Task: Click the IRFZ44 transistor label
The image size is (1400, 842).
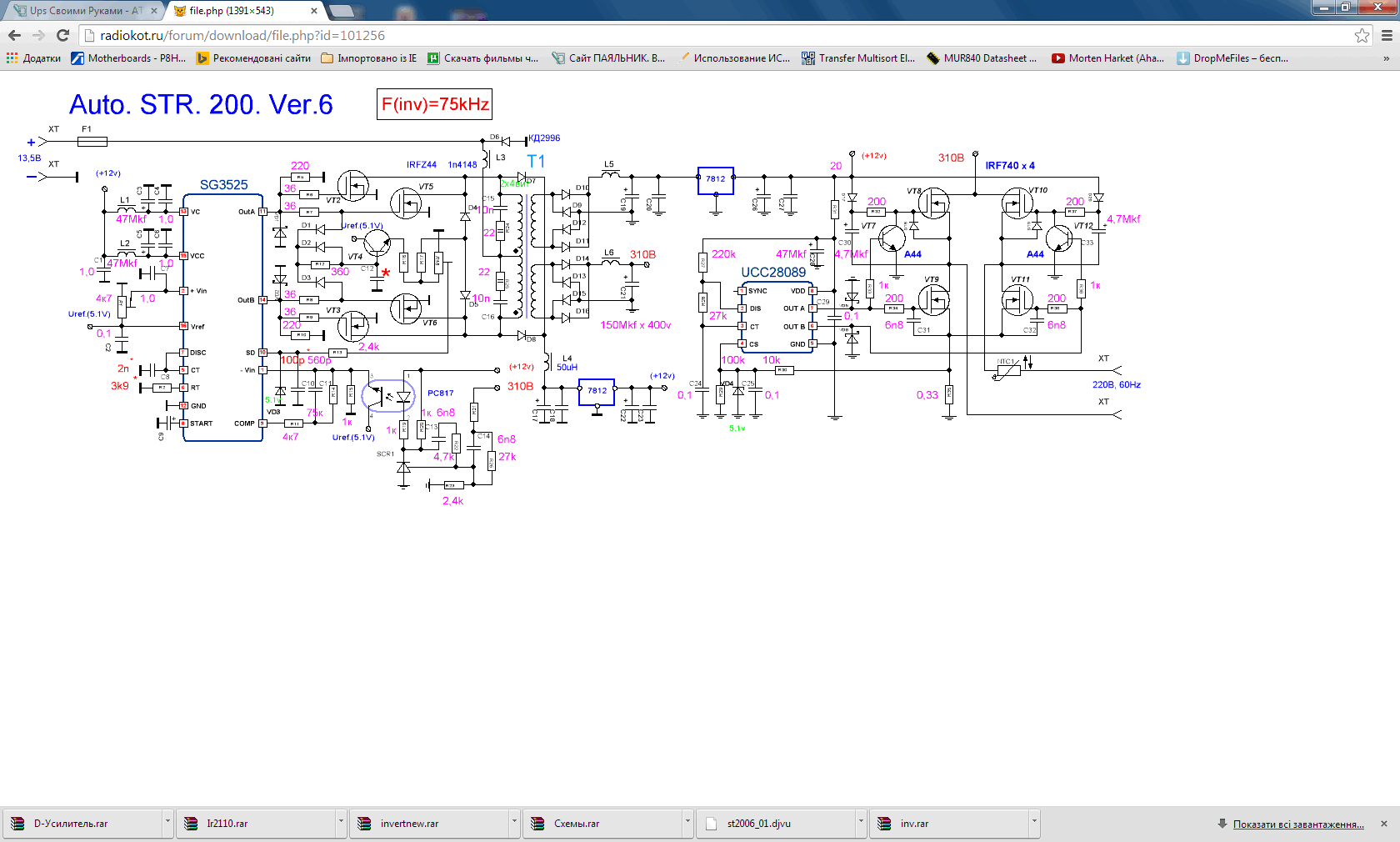Action: click(x=422, y=165)
